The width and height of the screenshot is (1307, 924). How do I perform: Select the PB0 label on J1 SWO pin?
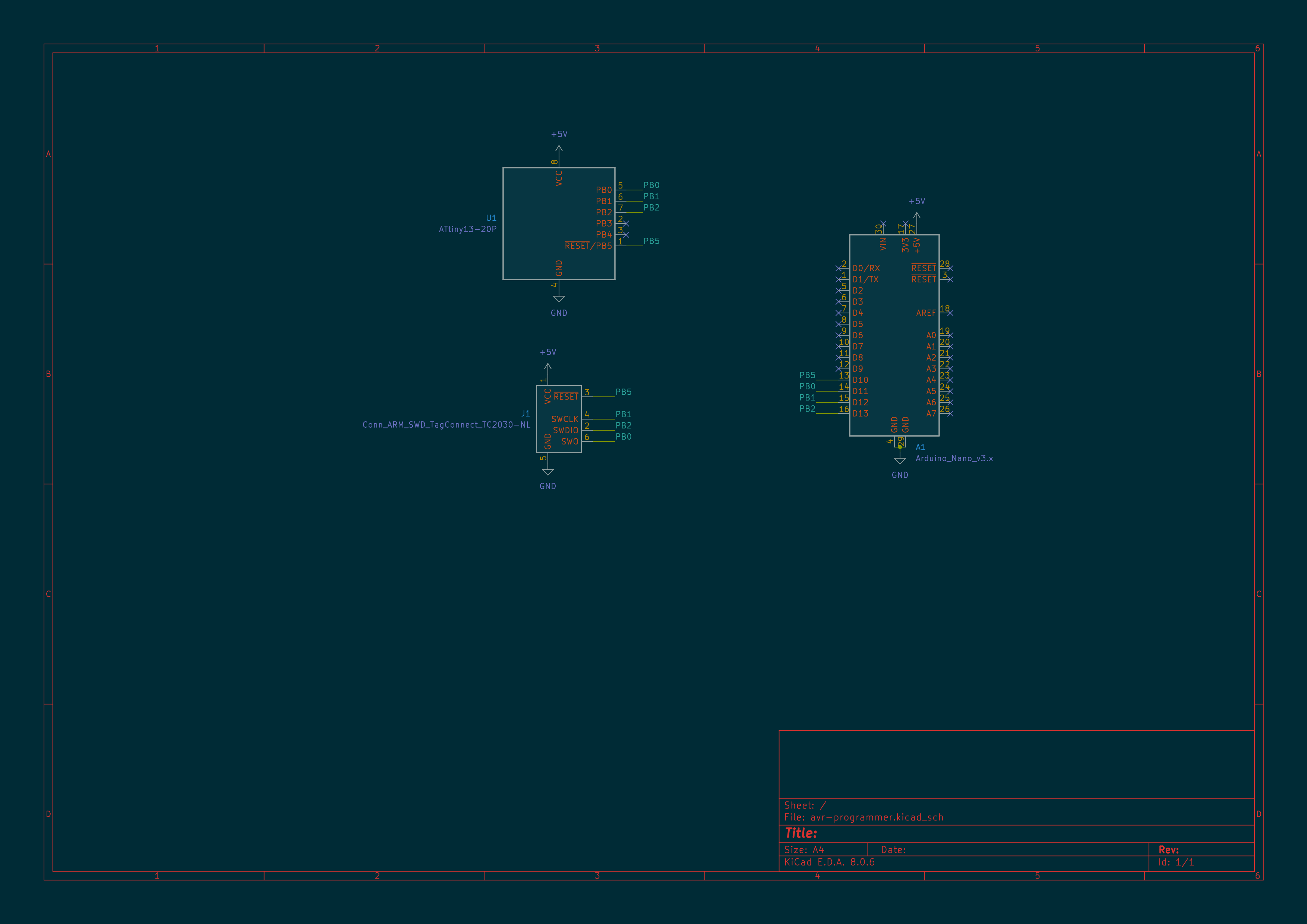623,437
